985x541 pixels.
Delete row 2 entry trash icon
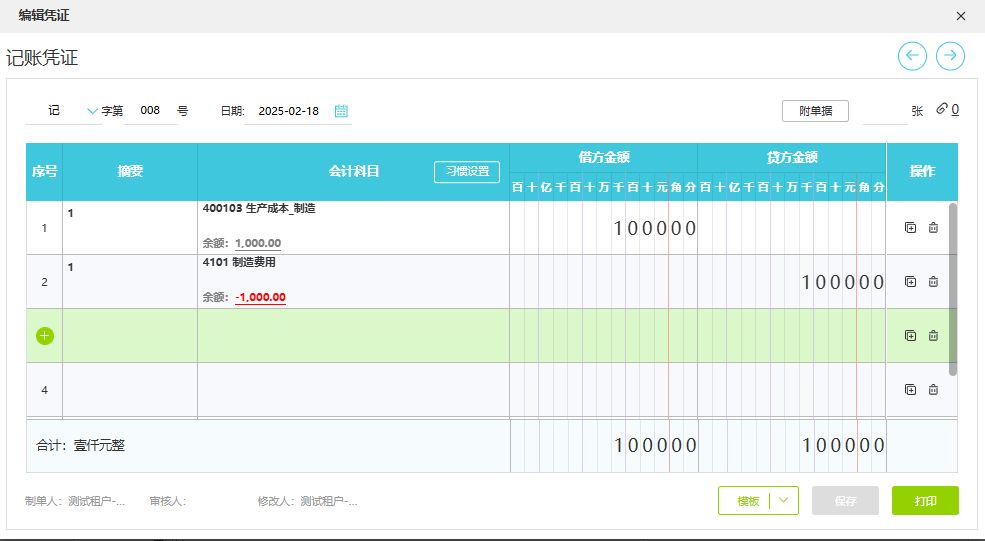pos(933,282)
